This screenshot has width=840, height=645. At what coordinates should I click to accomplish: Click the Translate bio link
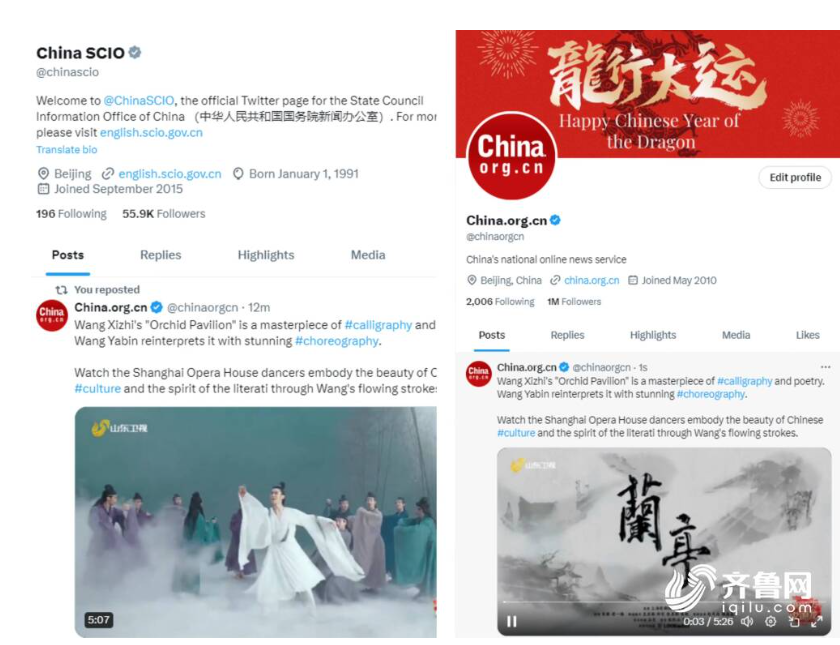tap(67, 149)
